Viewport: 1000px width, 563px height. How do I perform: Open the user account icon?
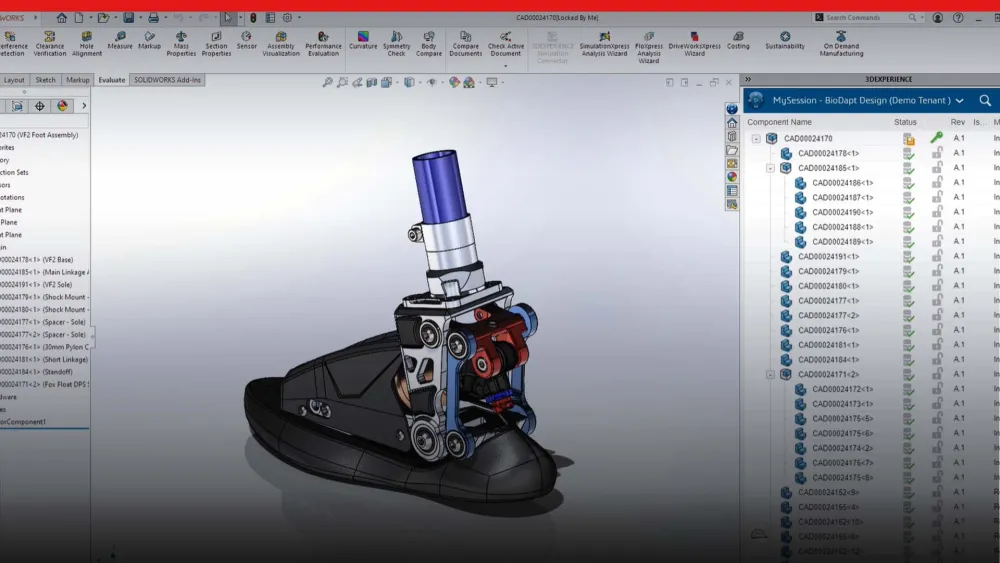point(938,17)
